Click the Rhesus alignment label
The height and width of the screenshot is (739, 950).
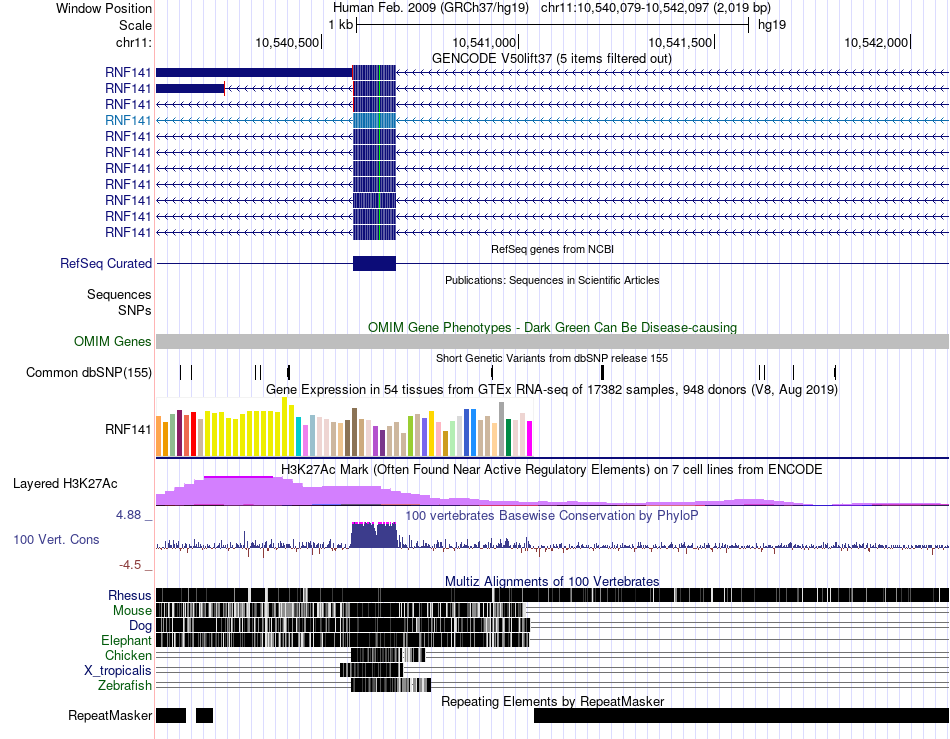click(130, 595)
